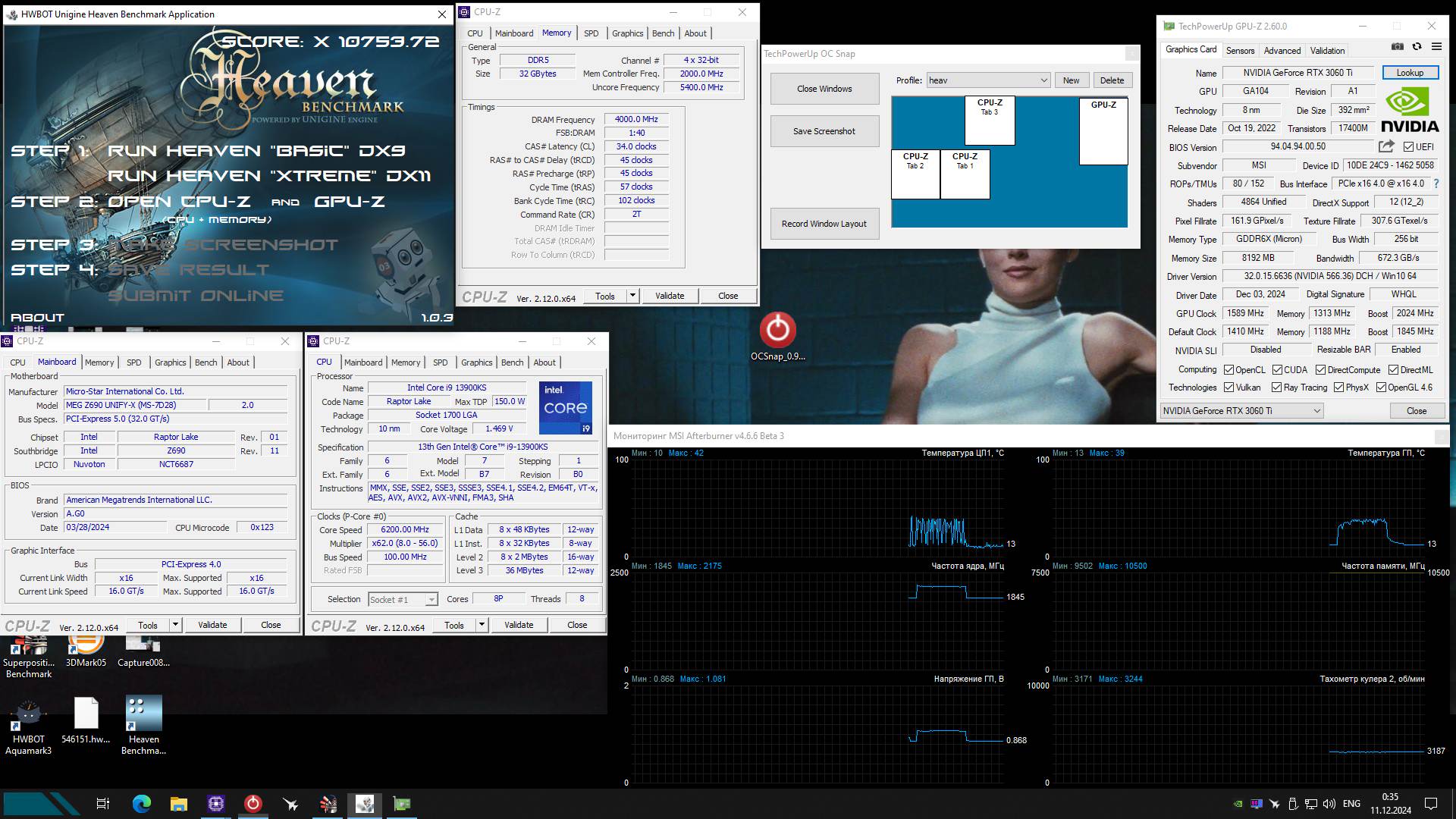Click Delete profile button

tap(1112, 80)
